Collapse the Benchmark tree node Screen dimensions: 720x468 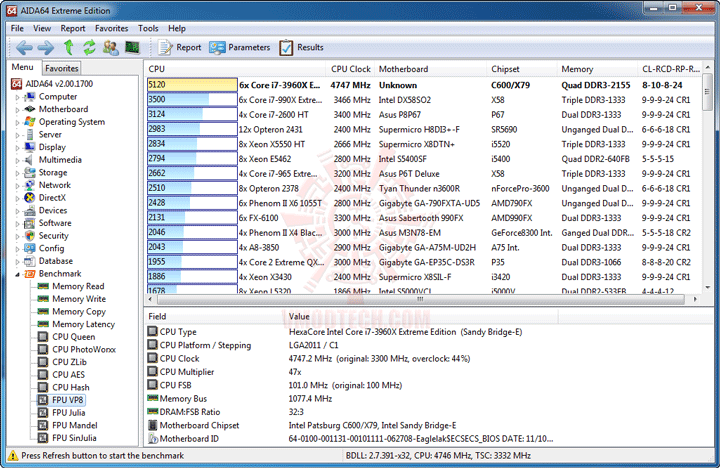tap(17, 274)
